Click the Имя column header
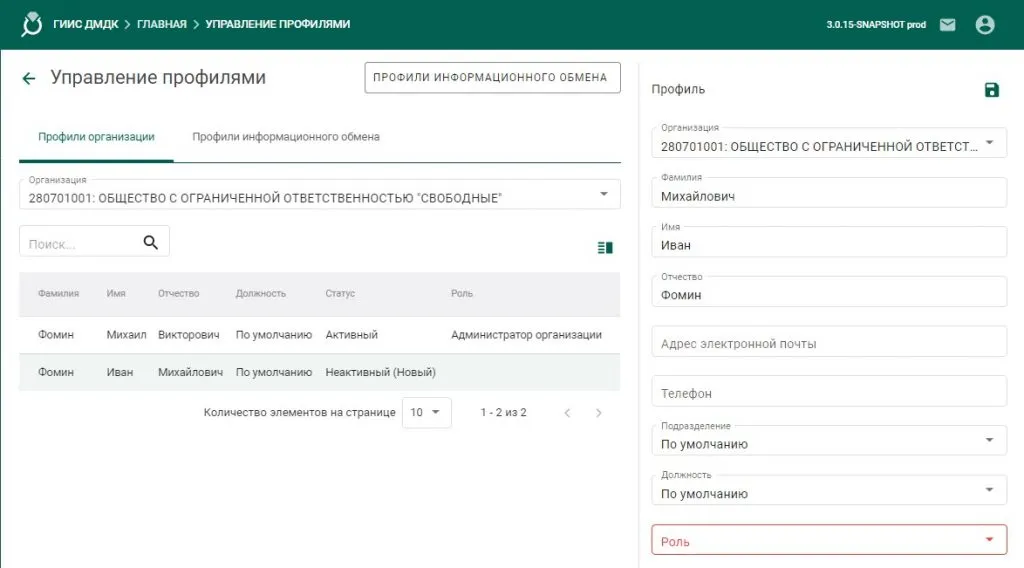The height and width of the screenshot is (568, 1024). (116, 294)
